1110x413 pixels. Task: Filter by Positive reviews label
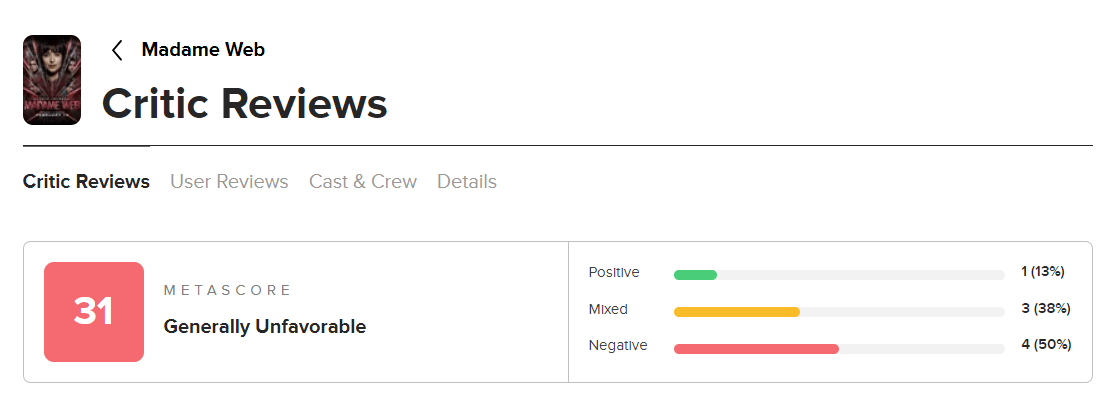point(614,272)
